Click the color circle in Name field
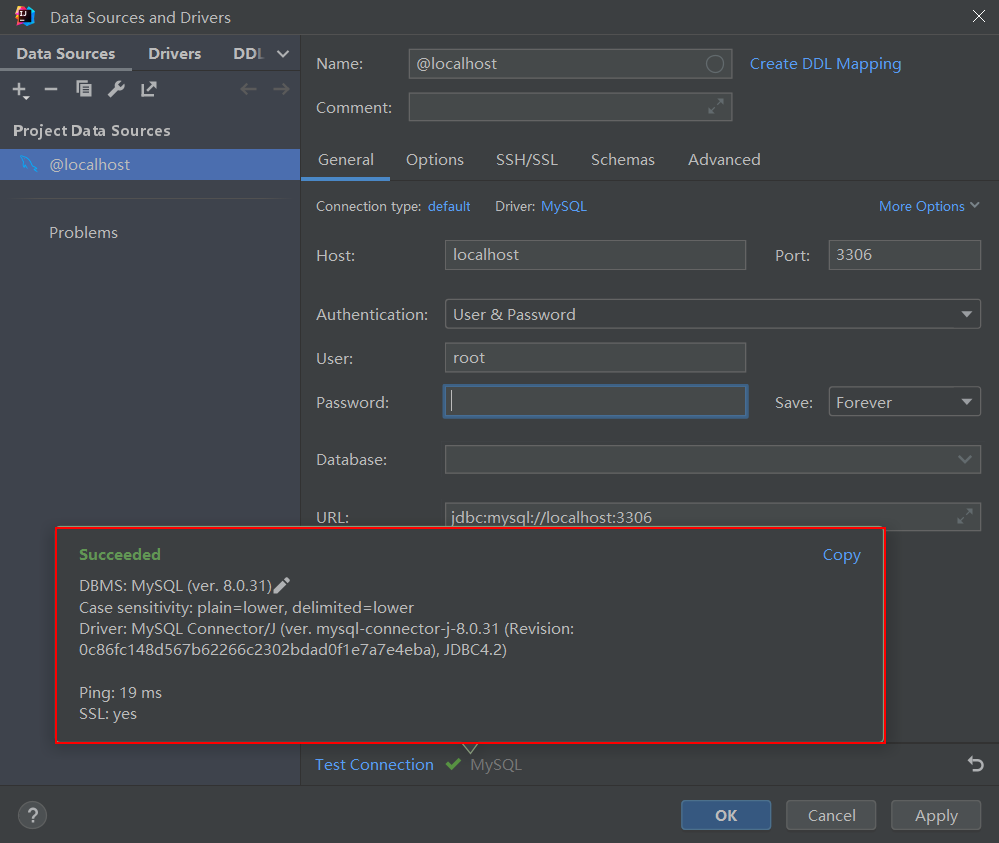 715,64
